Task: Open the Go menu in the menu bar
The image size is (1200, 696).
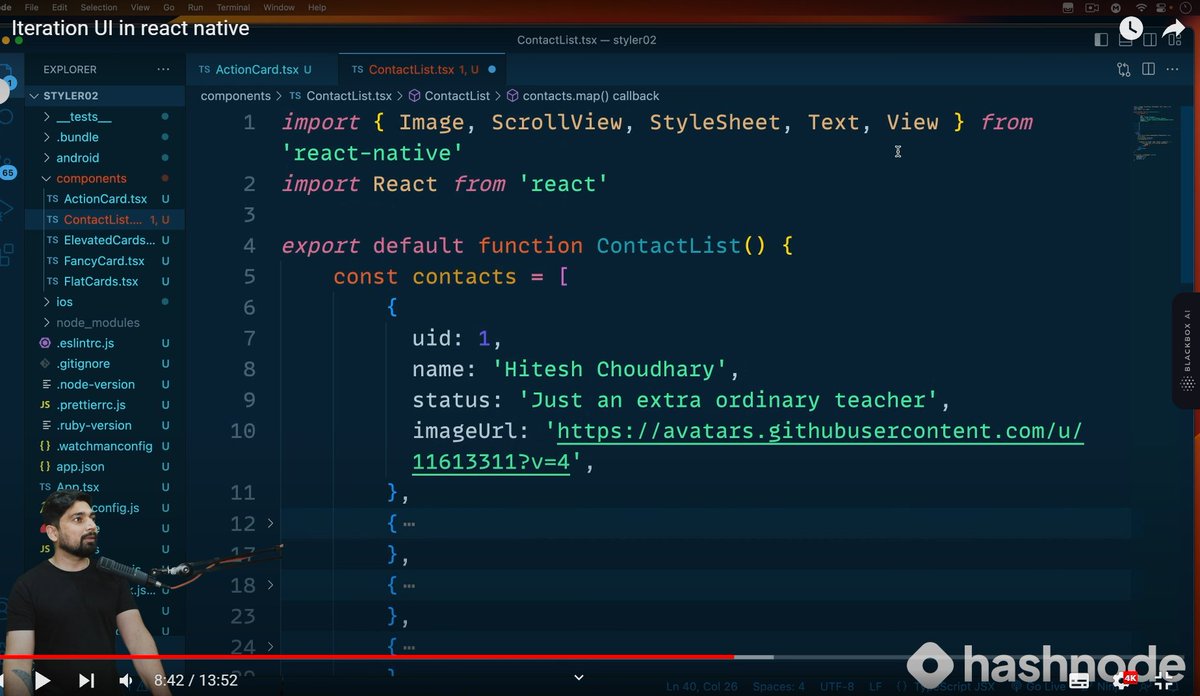Action: pos(168,7)
